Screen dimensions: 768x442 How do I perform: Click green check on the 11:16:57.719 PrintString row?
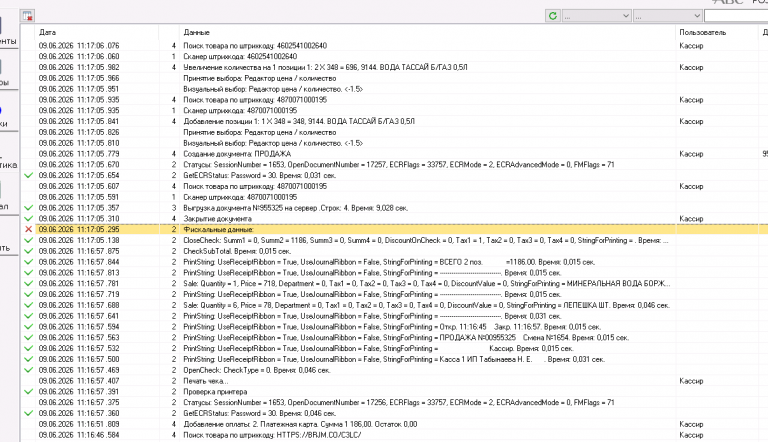[x=28, y=294]
